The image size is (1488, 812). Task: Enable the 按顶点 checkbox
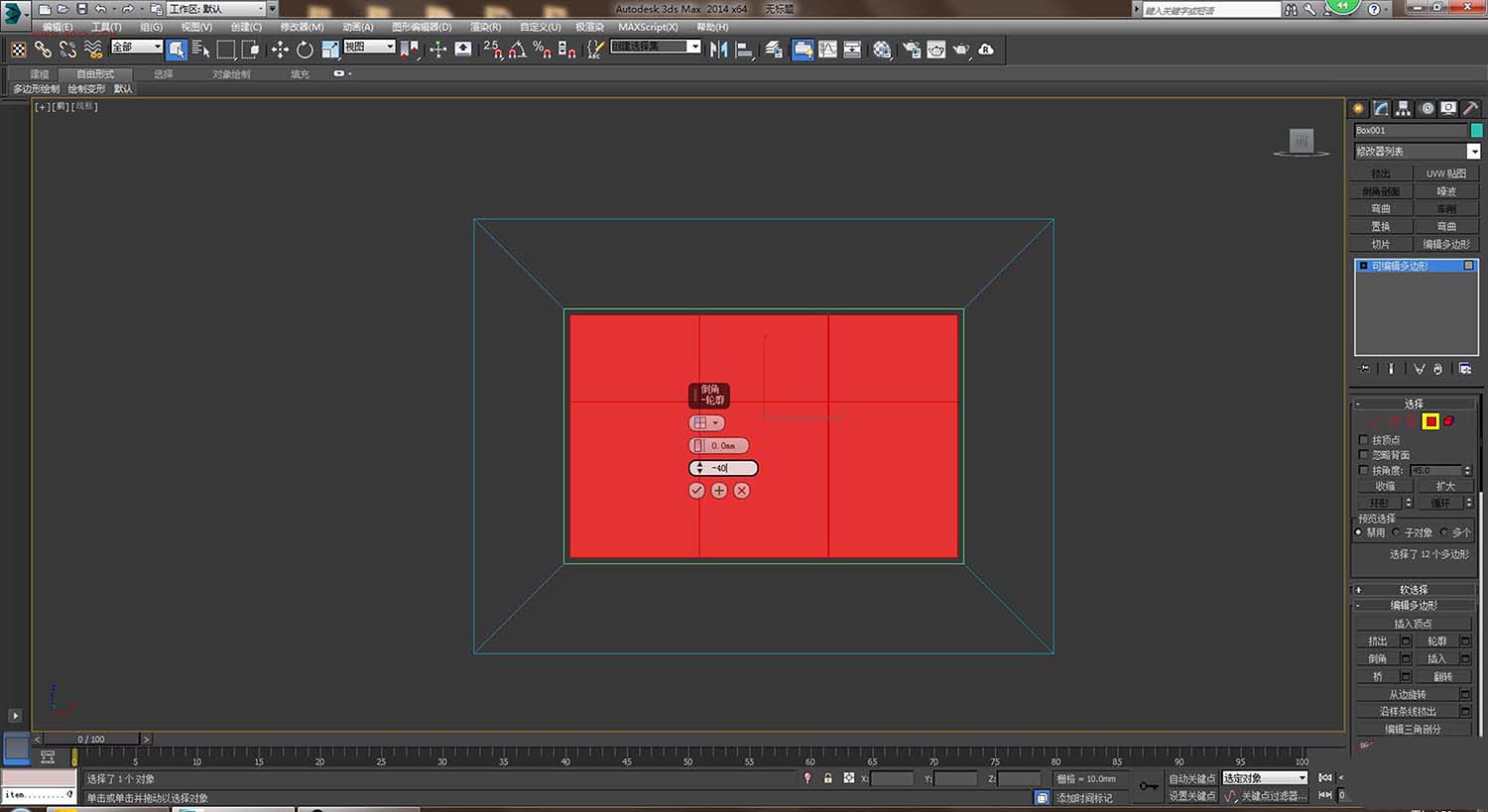click(1364, 440)
